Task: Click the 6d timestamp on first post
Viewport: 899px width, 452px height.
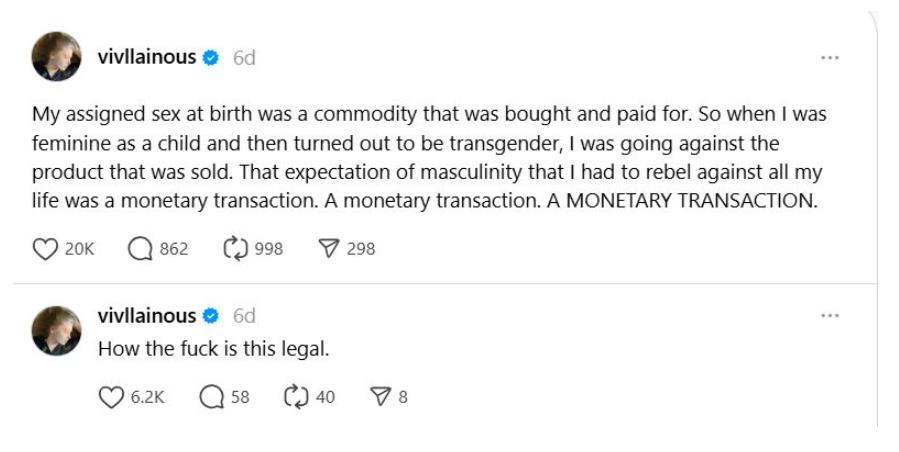Action: coord(244,58)
